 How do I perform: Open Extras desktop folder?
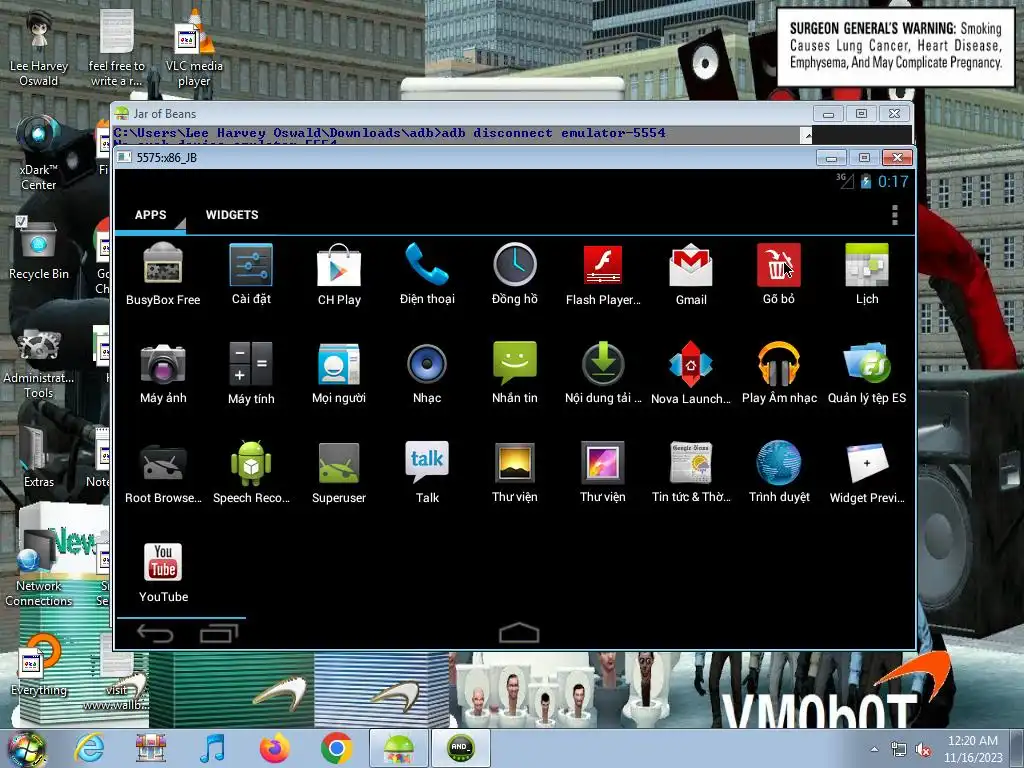(x=39, y=457)
